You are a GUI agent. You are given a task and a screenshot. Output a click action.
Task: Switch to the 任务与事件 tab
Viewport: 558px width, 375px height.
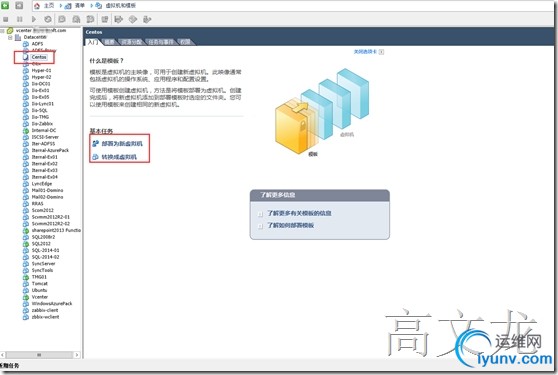[x=161, y=42]
